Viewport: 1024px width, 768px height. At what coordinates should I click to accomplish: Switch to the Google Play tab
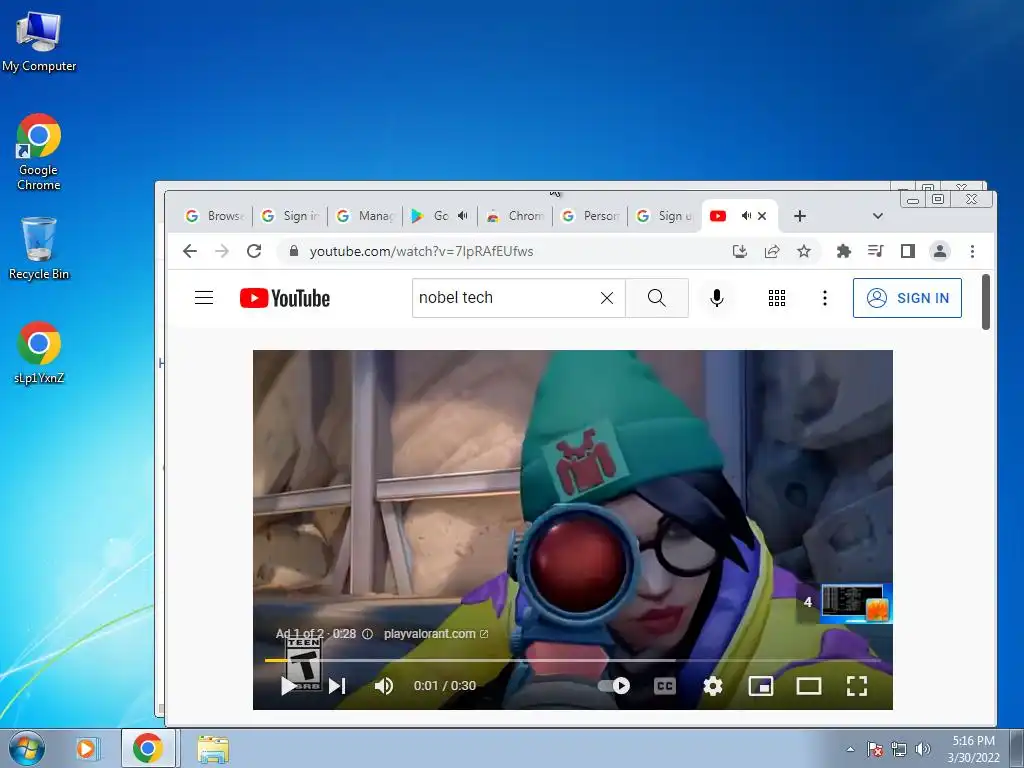pyautogui.click(x=440, y=216)
